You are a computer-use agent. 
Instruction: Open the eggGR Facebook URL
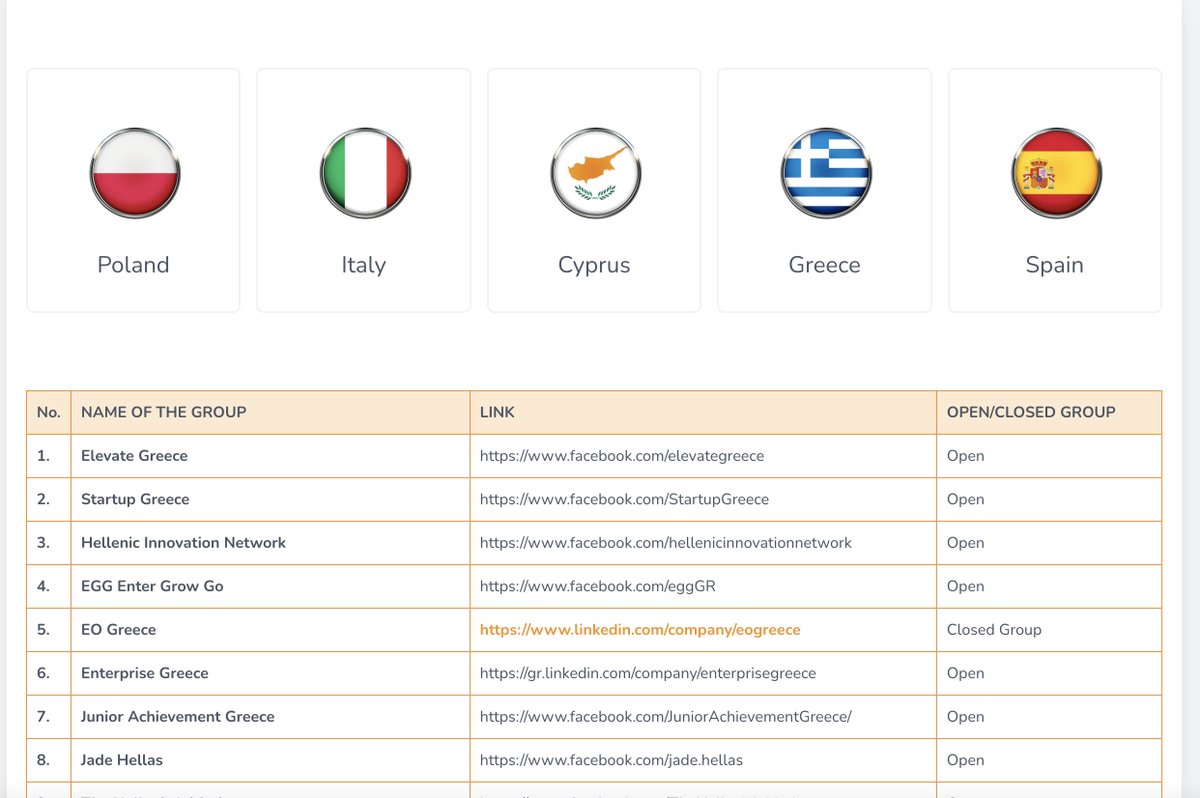pos(598,587)
